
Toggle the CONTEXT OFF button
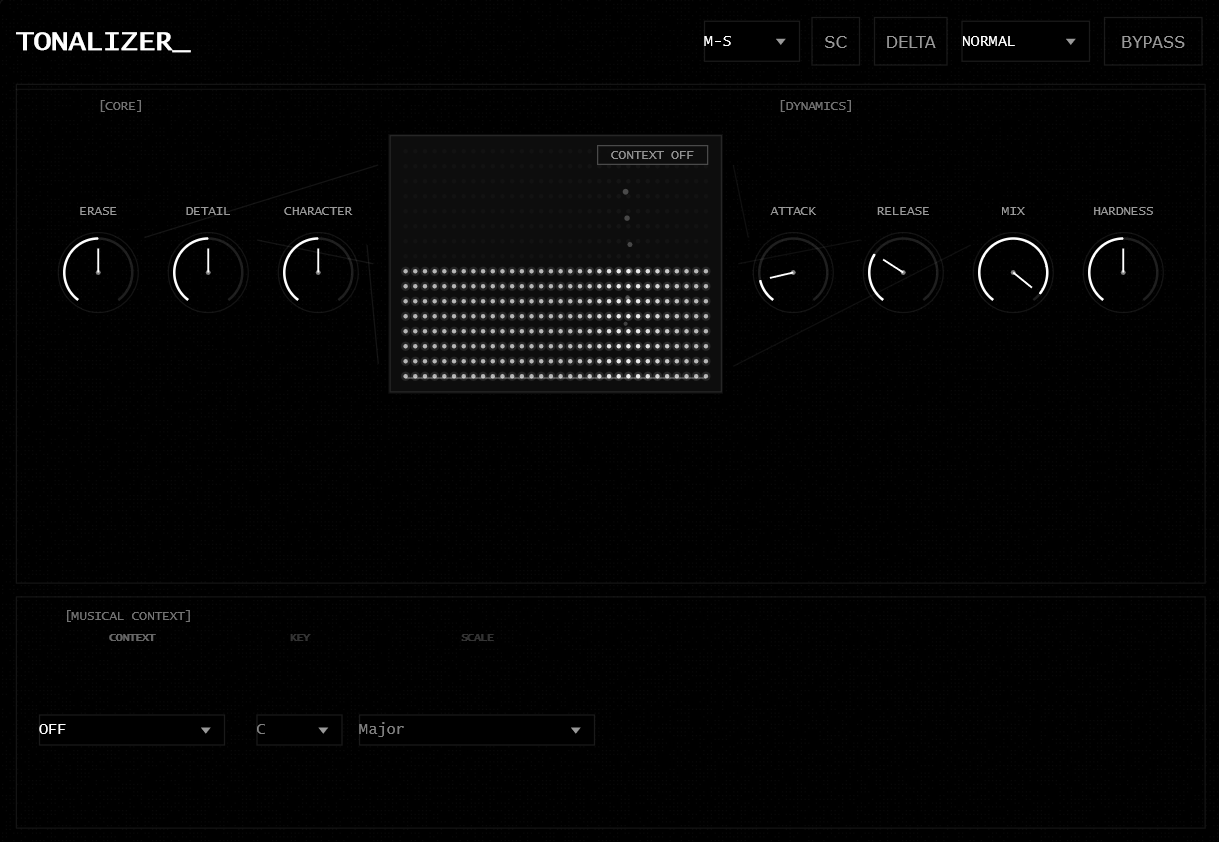tap(652, 155)
